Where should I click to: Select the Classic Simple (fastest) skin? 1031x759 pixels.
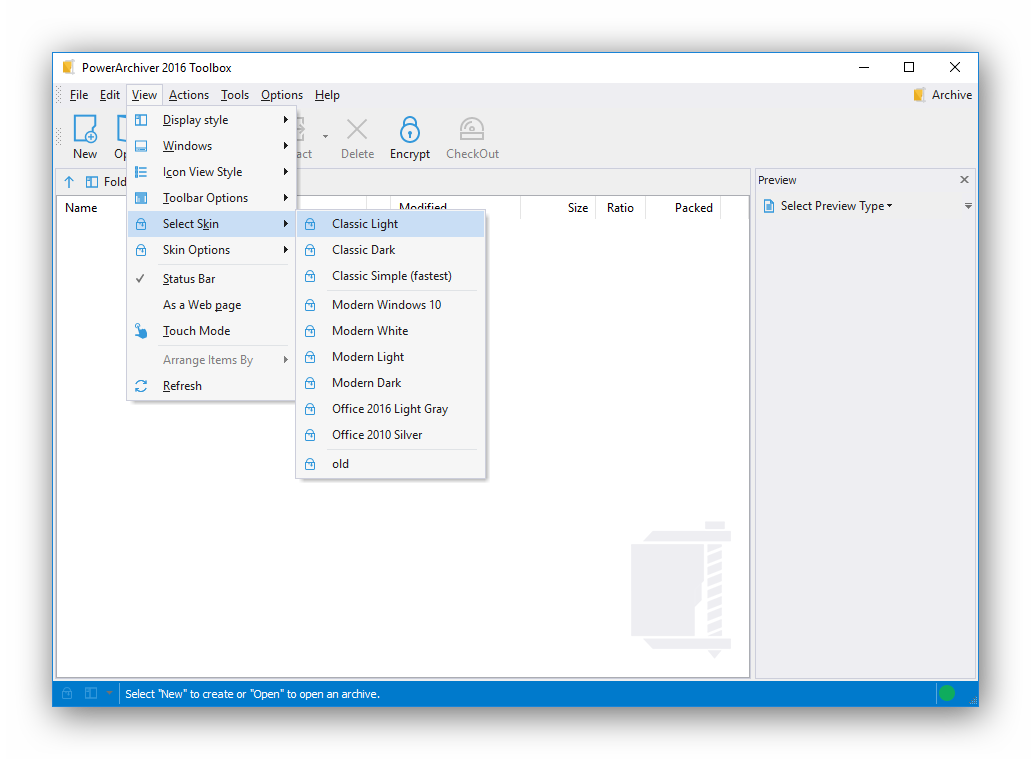coord(391,276)
